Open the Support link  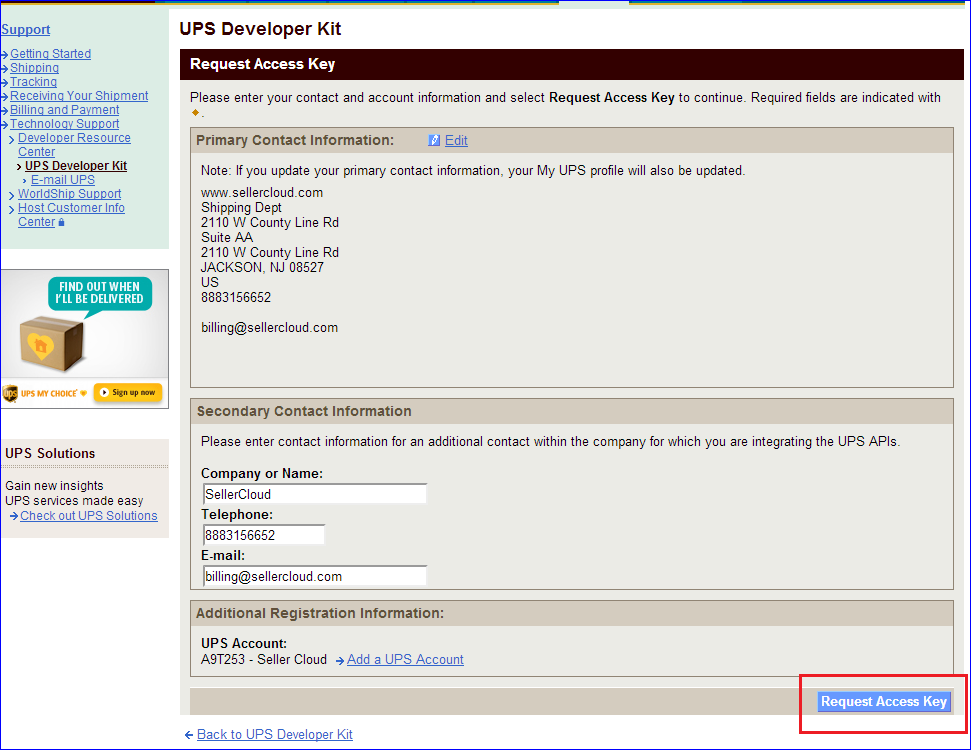click(x=25, y=30)
